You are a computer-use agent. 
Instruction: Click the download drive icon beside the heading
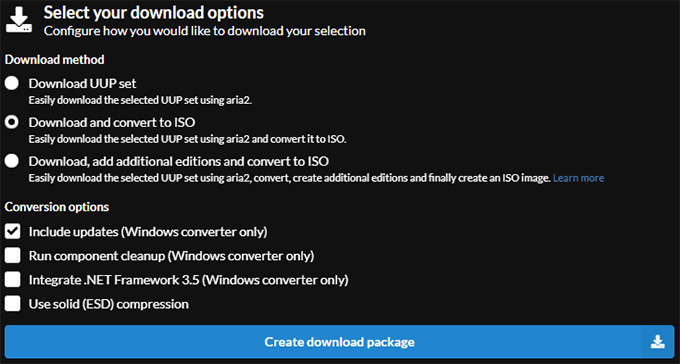[19, 20]
